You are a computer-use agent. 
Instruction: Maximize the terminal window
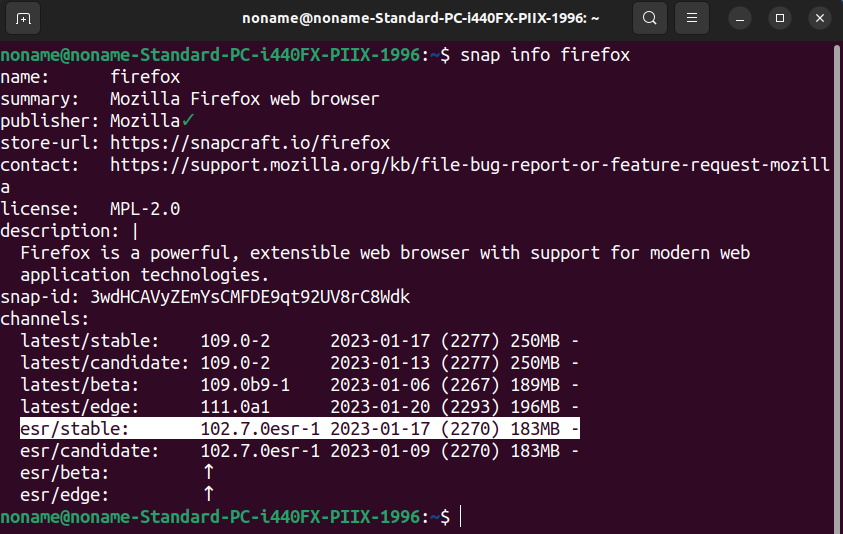(x=780, y=19)
